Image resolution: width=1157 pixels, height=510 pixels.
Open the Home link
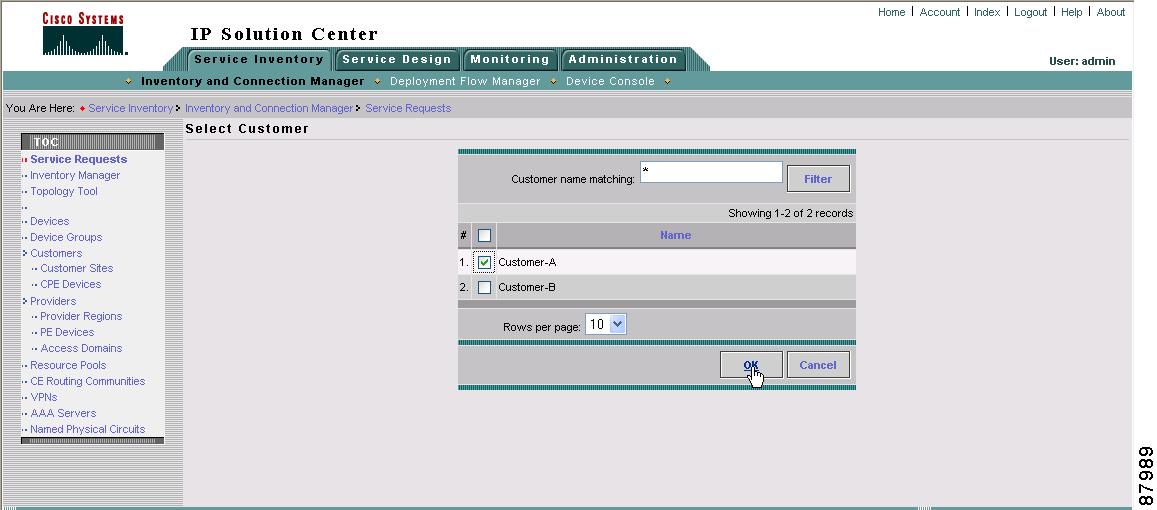click(891, 12)
